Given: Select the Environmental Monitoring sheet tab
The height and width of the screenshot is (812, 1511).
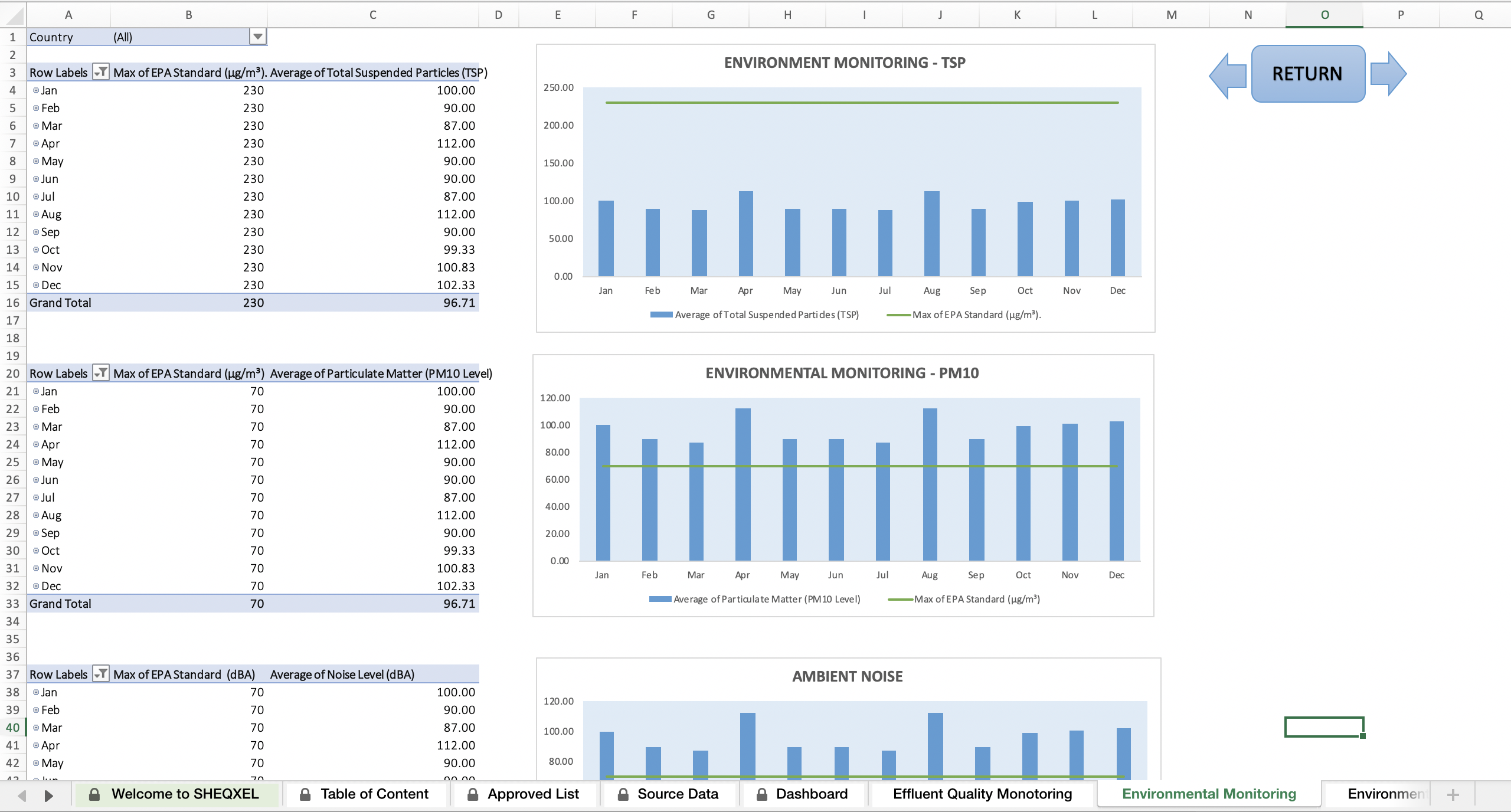Looking at the screenshot, I should pyautogui.click(x=1209, y=794).
